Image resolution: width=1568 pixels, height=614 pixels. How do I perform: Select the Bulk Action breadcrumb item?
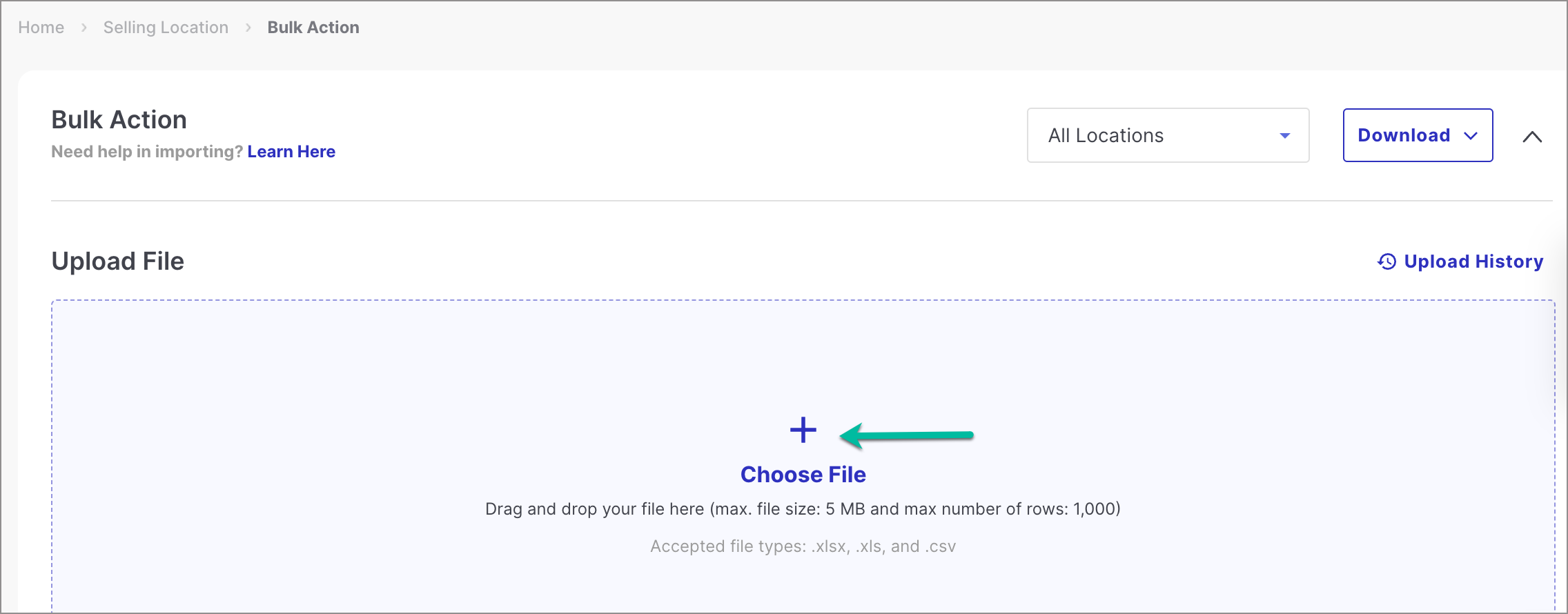tap(313, 28)
